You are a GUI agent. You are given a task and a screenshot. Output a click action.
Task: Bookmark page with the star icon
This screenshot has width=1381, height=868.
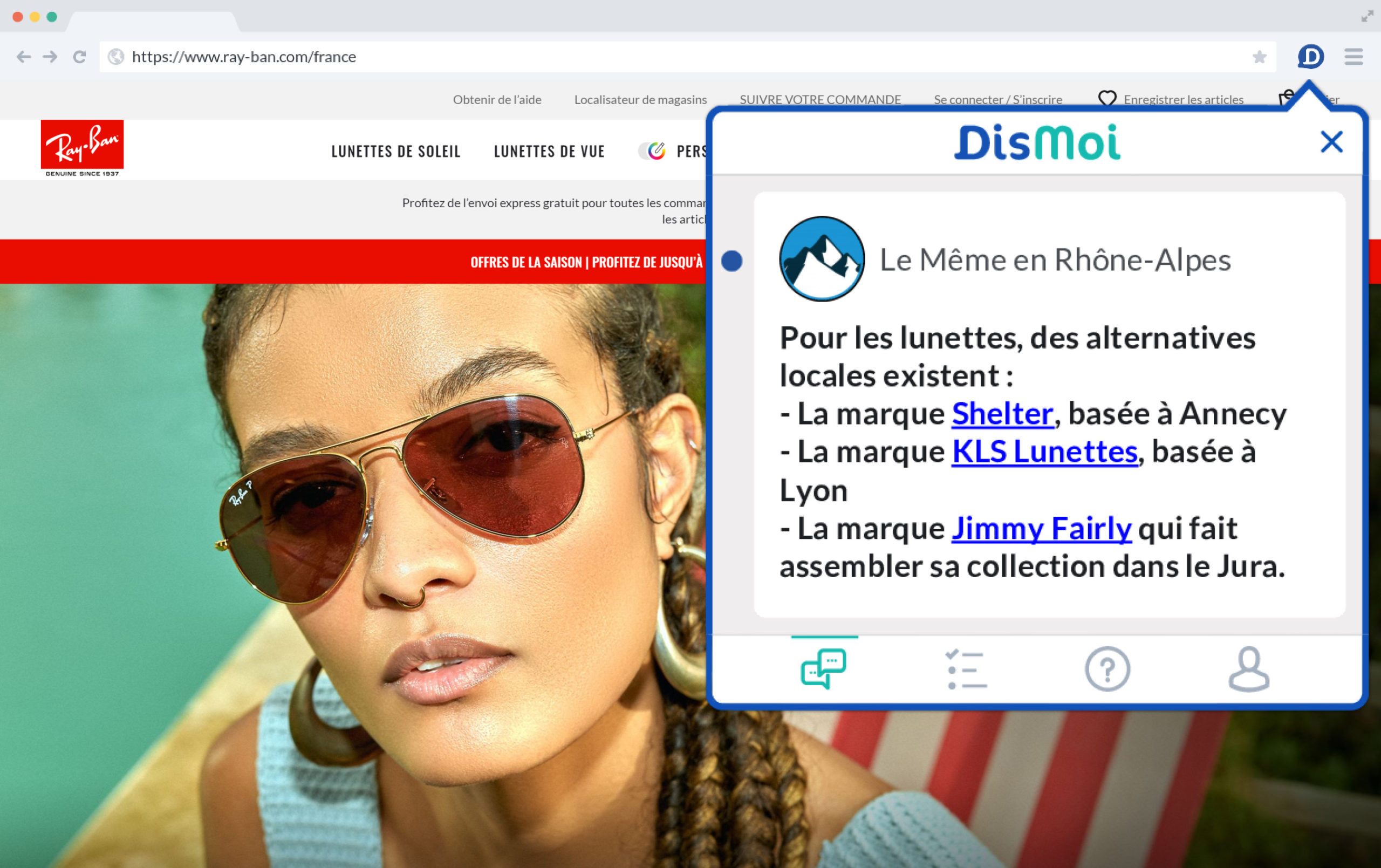(x=1259, y=57)
